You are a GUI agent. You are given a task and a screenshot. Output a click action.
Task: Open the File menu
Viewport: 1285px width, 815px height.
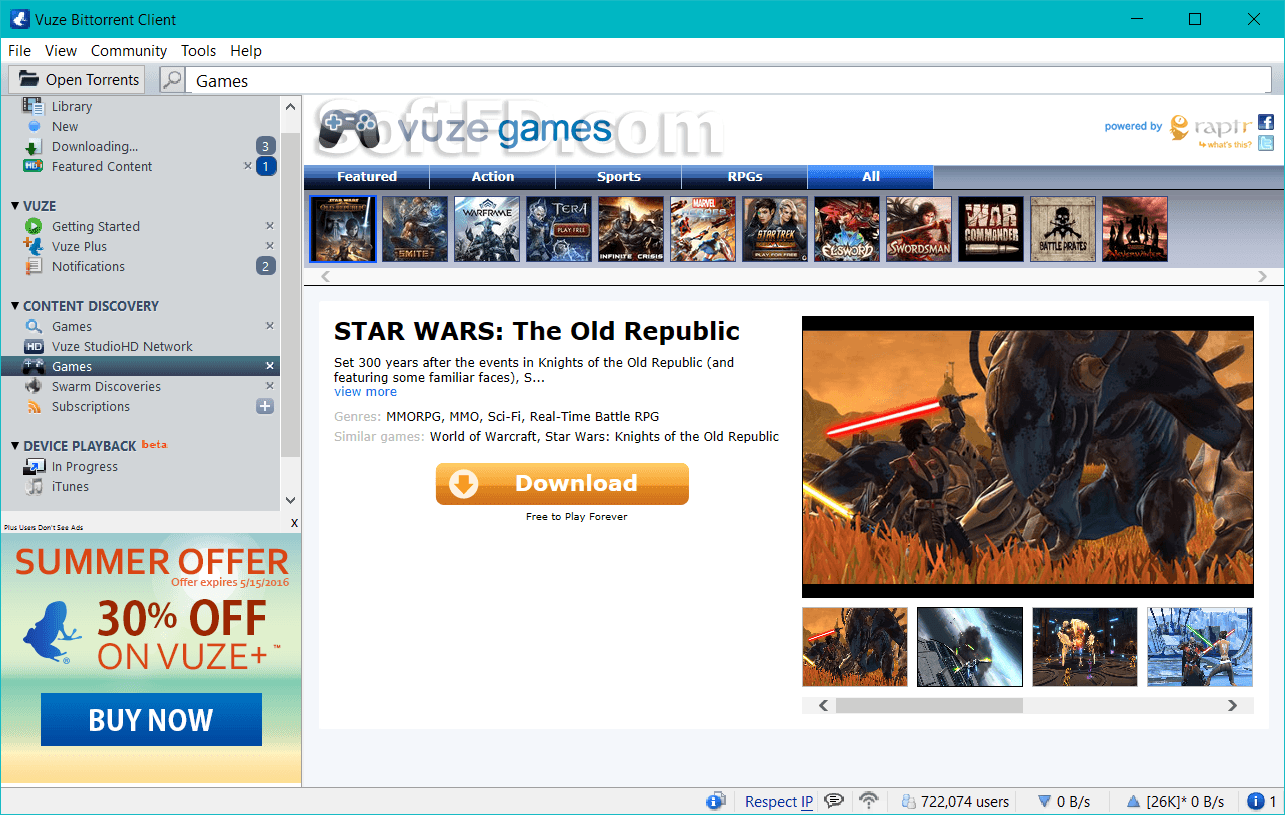click(x=19, y=51)
